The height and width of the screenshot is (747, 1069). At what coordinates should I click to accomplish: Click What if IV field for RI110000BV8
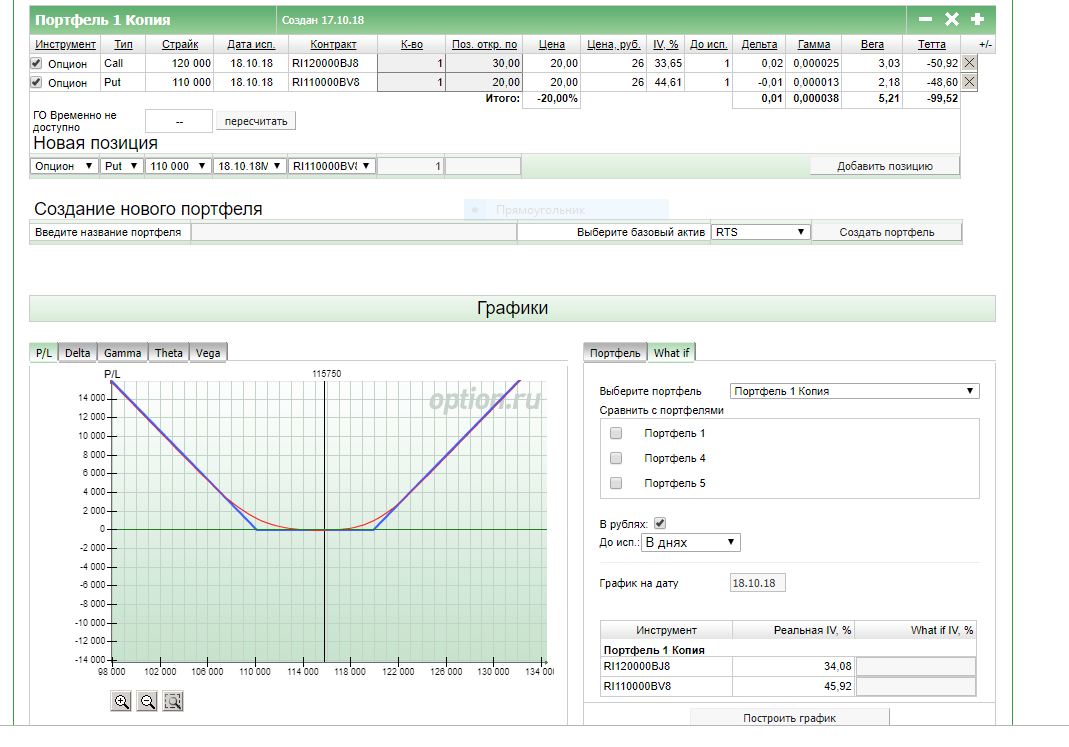click(916, 686)
